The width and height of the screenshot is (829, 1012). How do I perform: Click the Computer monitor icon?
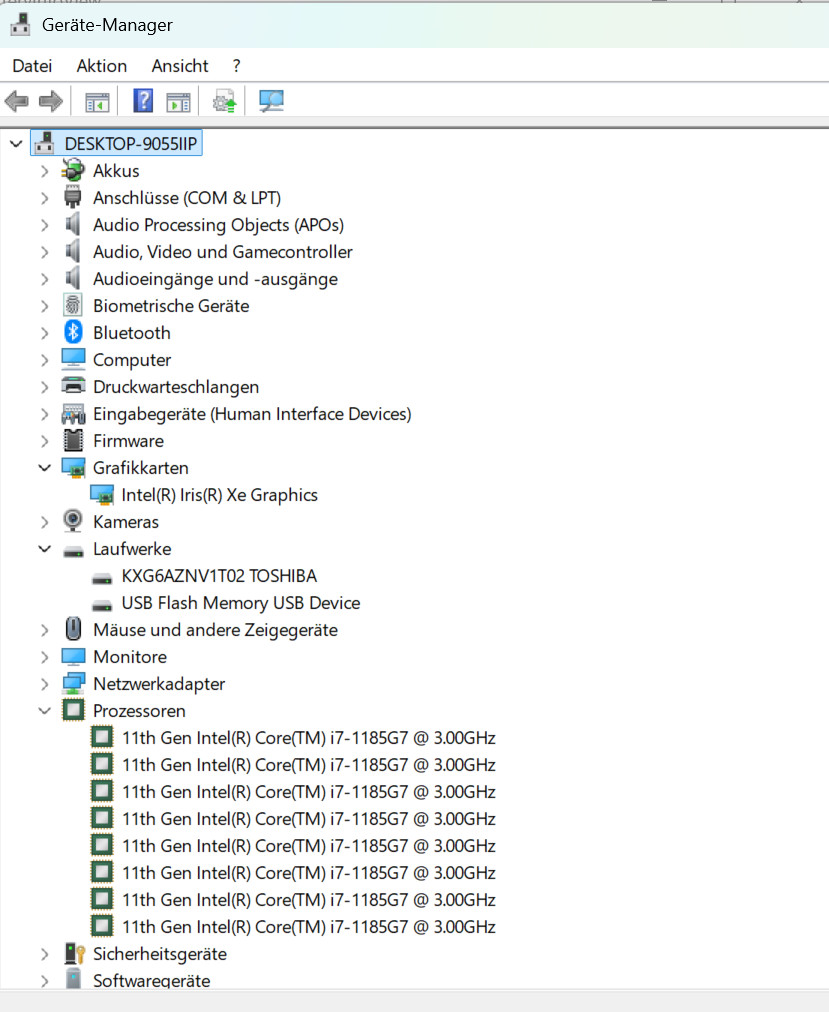pyautogui.click(x=73, y=359)
